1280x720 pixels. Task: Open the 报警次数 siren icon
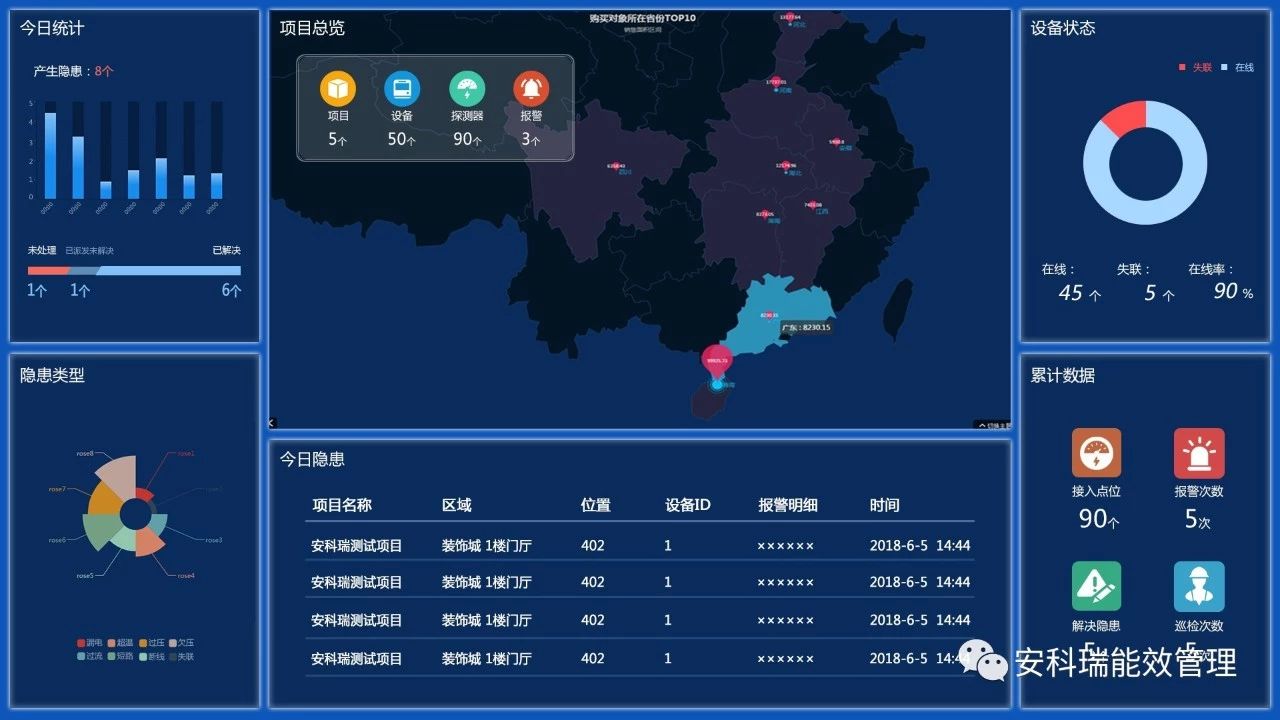[1199, 453]
